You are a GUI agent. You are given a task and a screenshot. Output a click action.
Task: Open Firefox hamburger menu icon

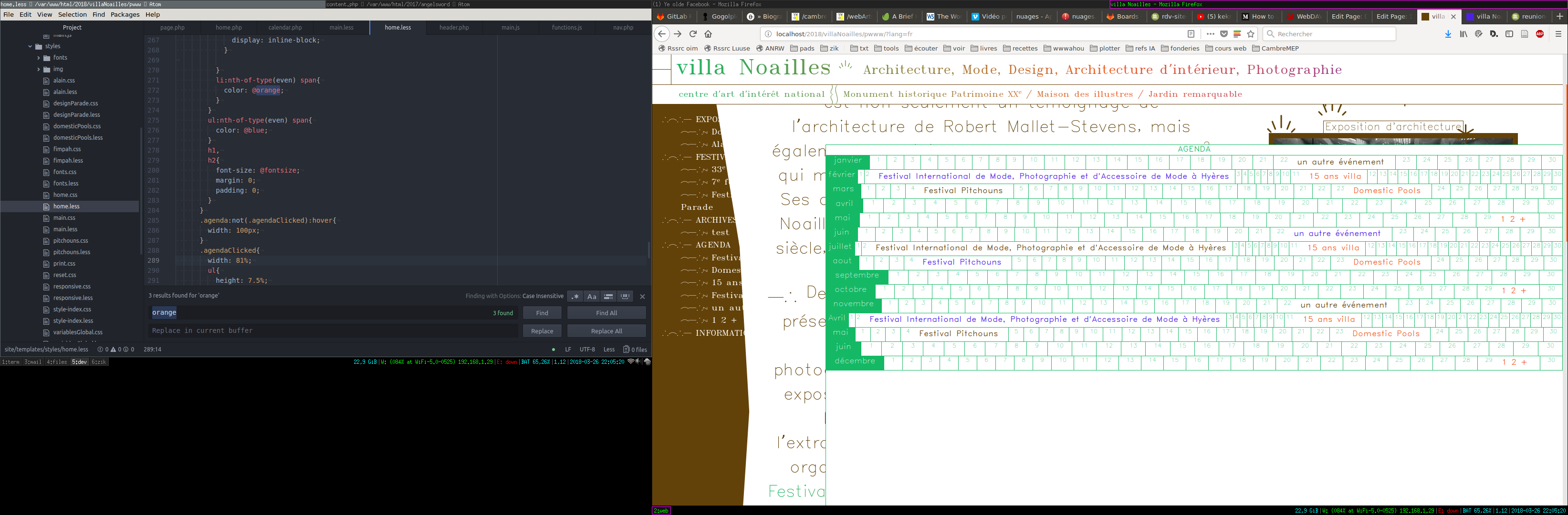[x=1558, y=34]
